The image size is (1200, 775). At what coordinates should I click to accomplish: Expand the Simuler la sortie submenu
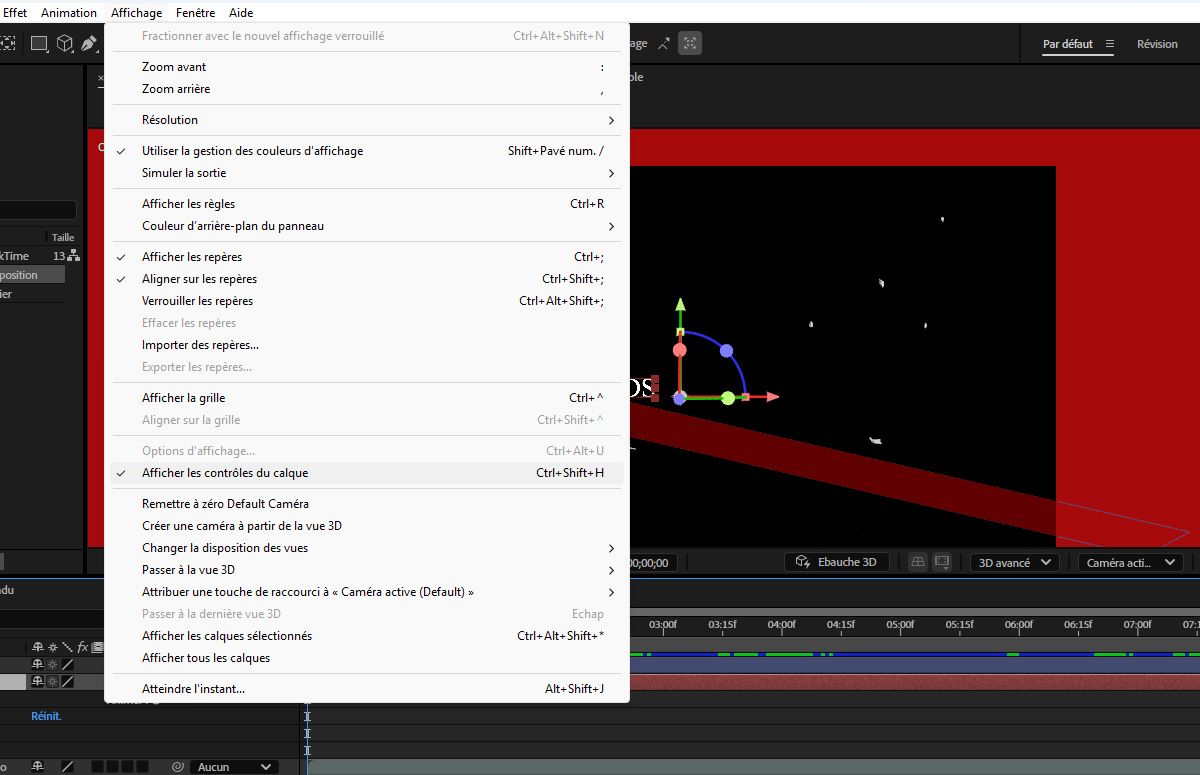coord(366,173)
